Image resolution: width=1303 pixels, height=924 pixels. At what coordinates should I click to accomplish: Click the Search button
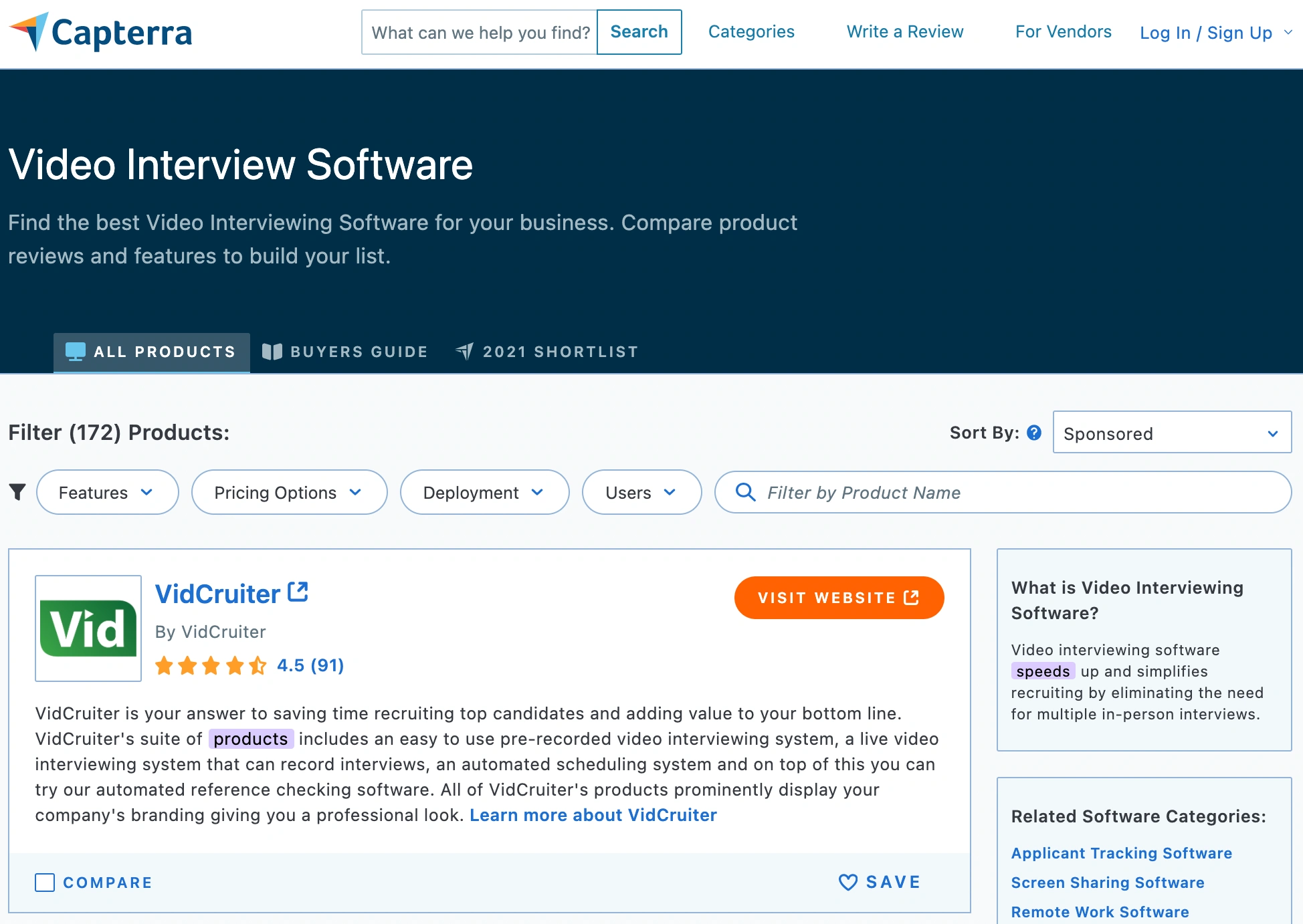point(639,32)
